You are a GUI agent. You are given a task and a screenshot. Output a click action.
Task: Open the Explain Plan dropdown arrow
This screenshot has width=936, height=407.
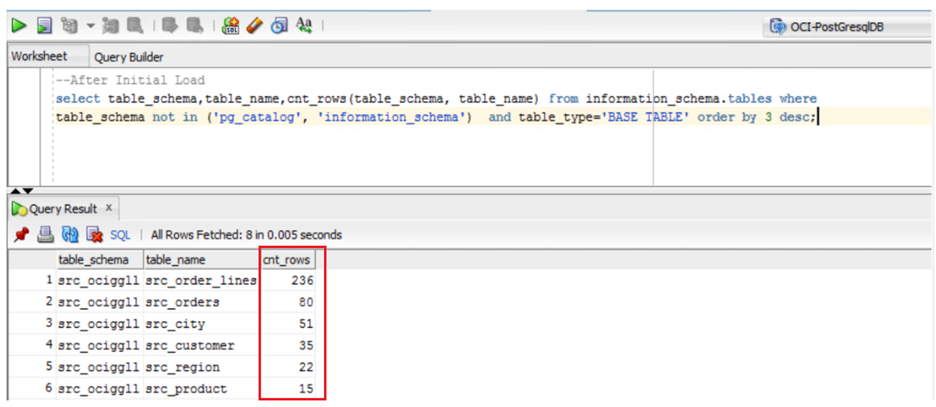pyautogui.click(x=91, y=26)
